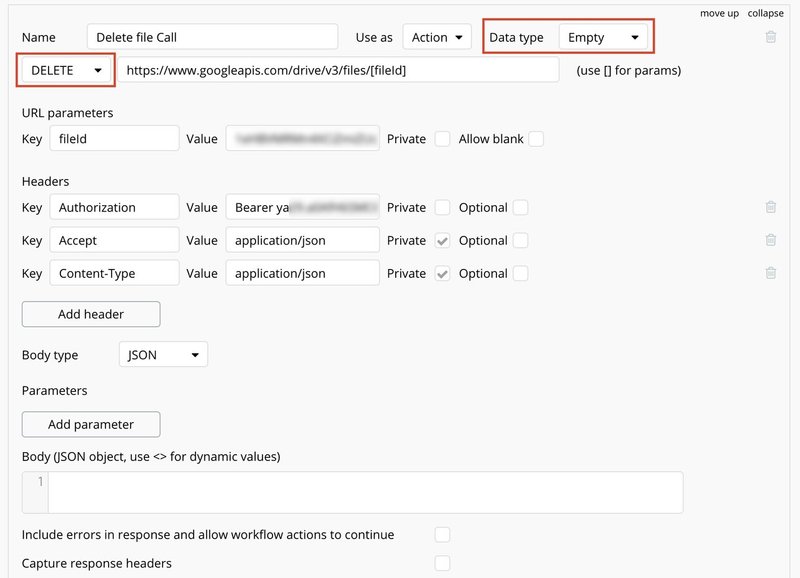Uncheck Private for the Content-Type header

442,273
